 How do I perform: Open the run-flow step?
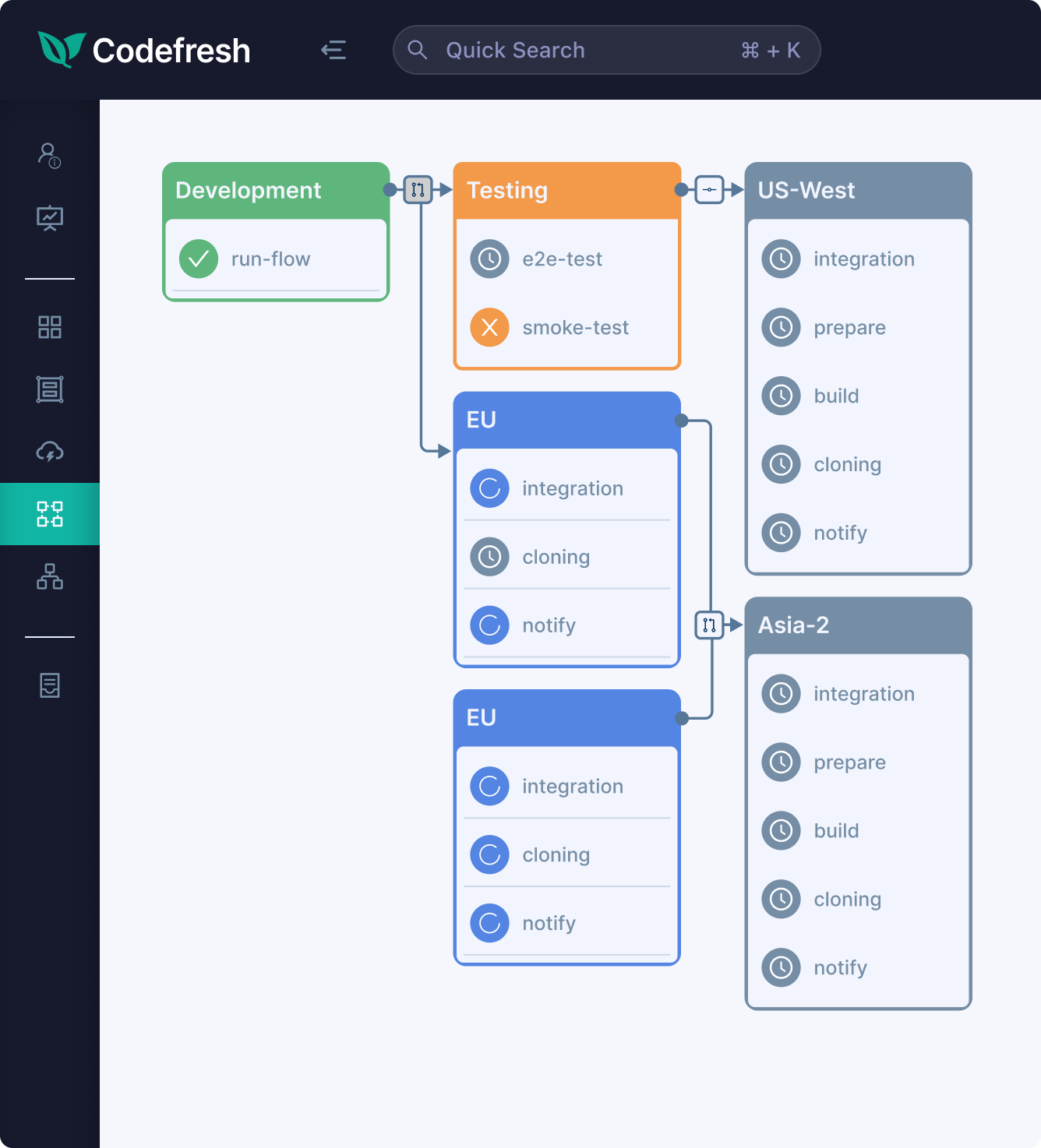pos(276,259)
